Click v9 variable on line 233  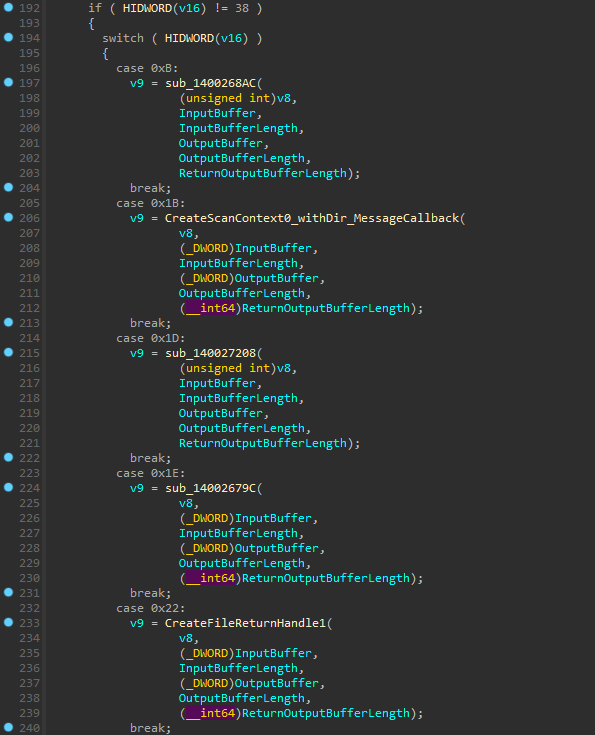pyautogui.click(x=137, y=623)
